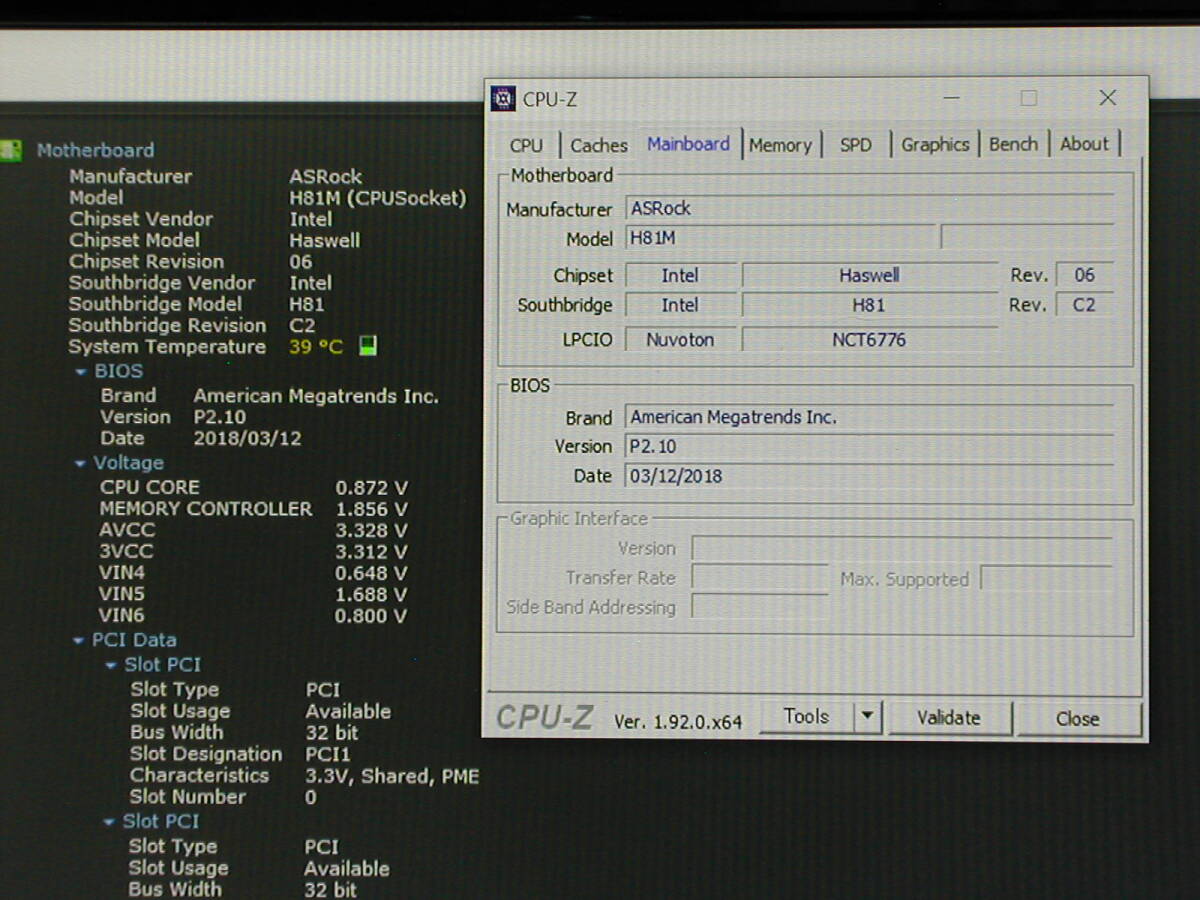Click the Characteristics 3.3V, Shared, PME value

[x=392, y=776]
